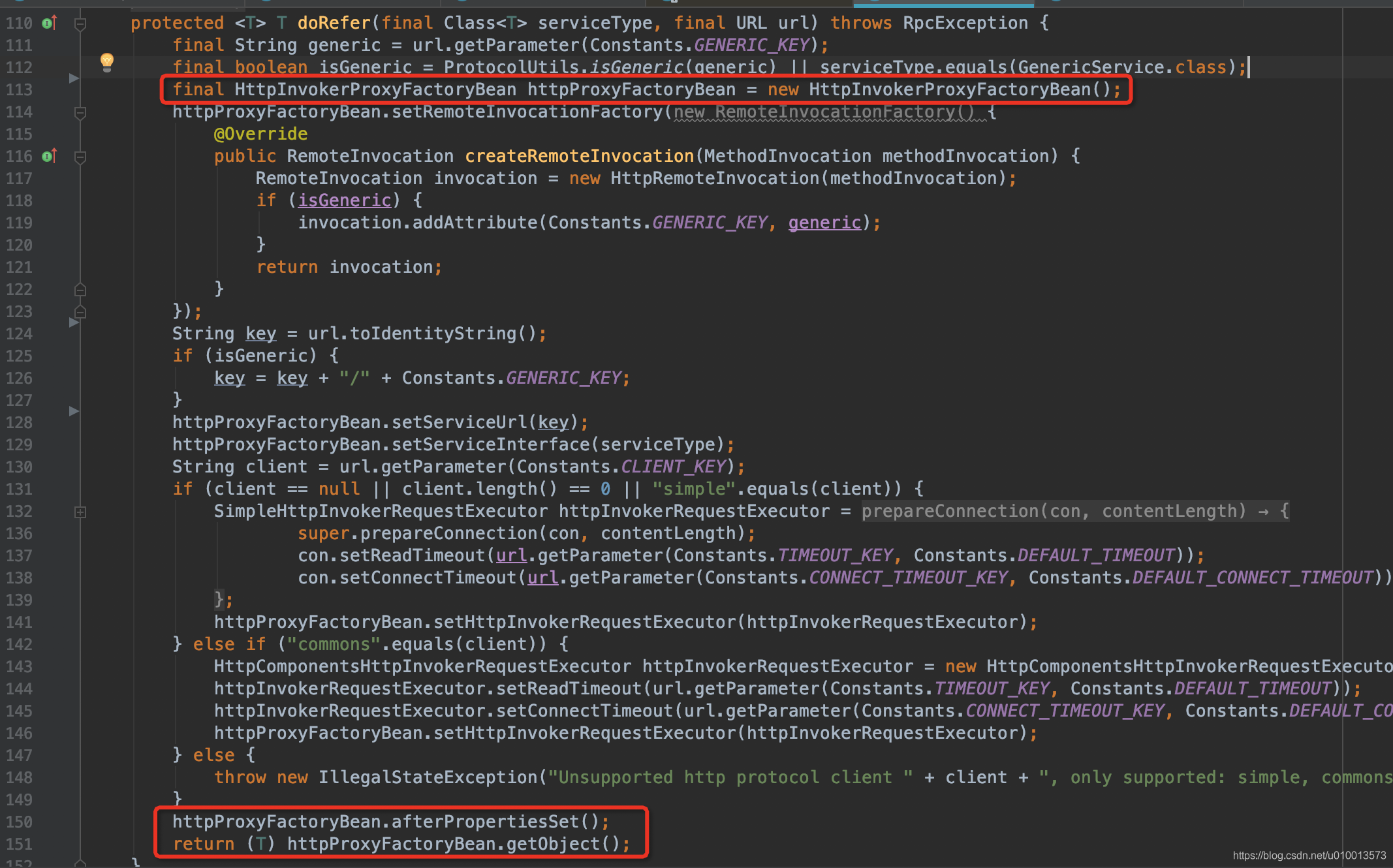The width and height of the screenshot is (1393, 868).
Task: Click the gutter triangle marker beside line 128
Action: point(74,411)
